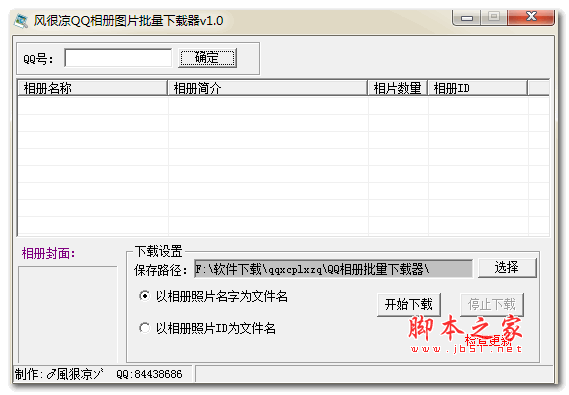Click the app icon in the title bar
Image resolution: width=569 pixels, height=395 pixels.
click(x=21, y=21)
